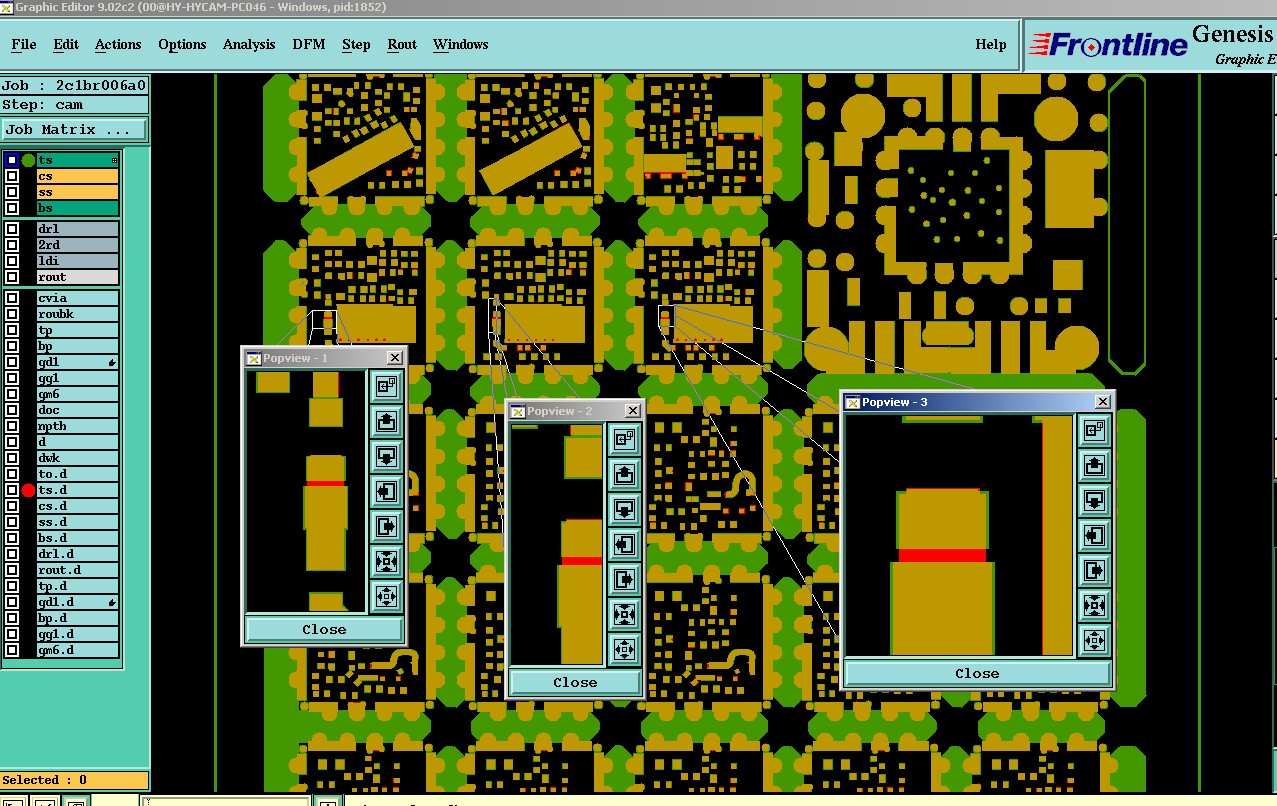Viewport: 1277px width, 806px height.
Task: Check the cvia layer checkbox
Action: [x=12, y=298]
